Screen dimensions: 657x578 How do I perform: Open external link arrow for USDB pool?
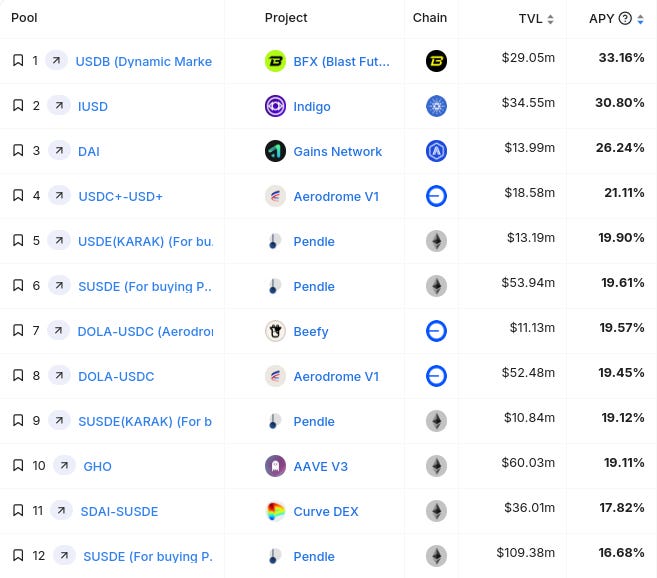tap(57, 60)
